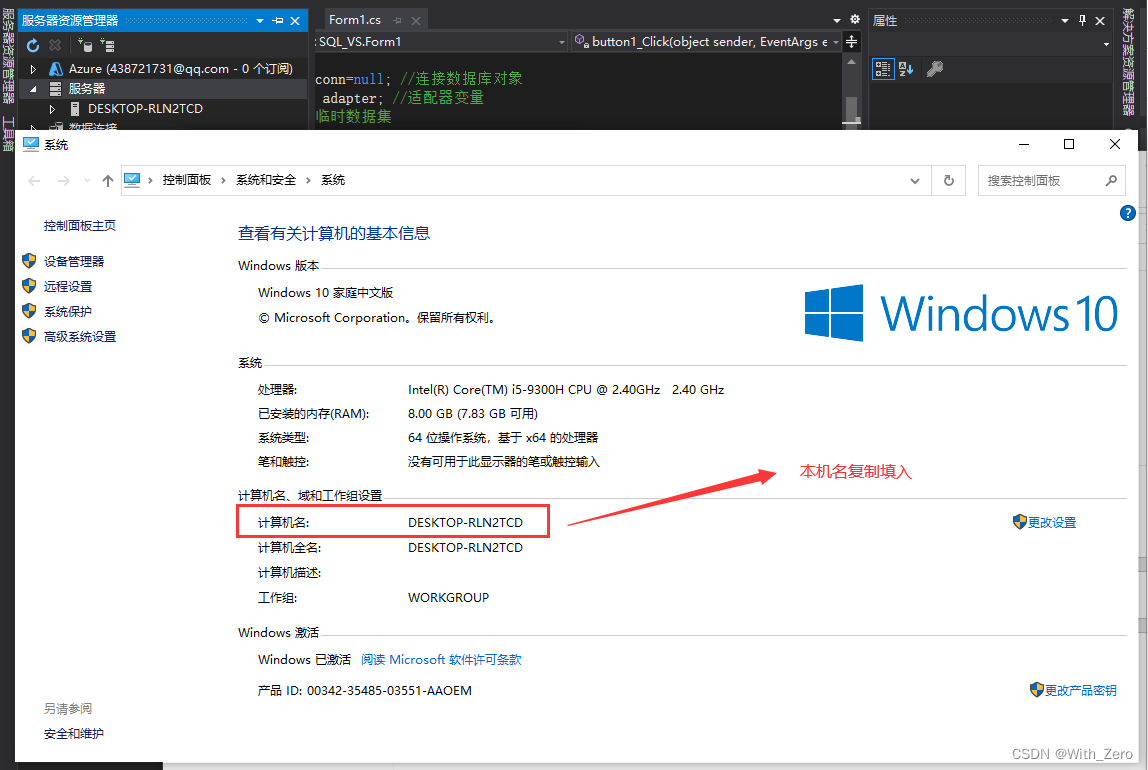Click the 服务器 node icon in Server Explorer

click(x=55, y=89)
